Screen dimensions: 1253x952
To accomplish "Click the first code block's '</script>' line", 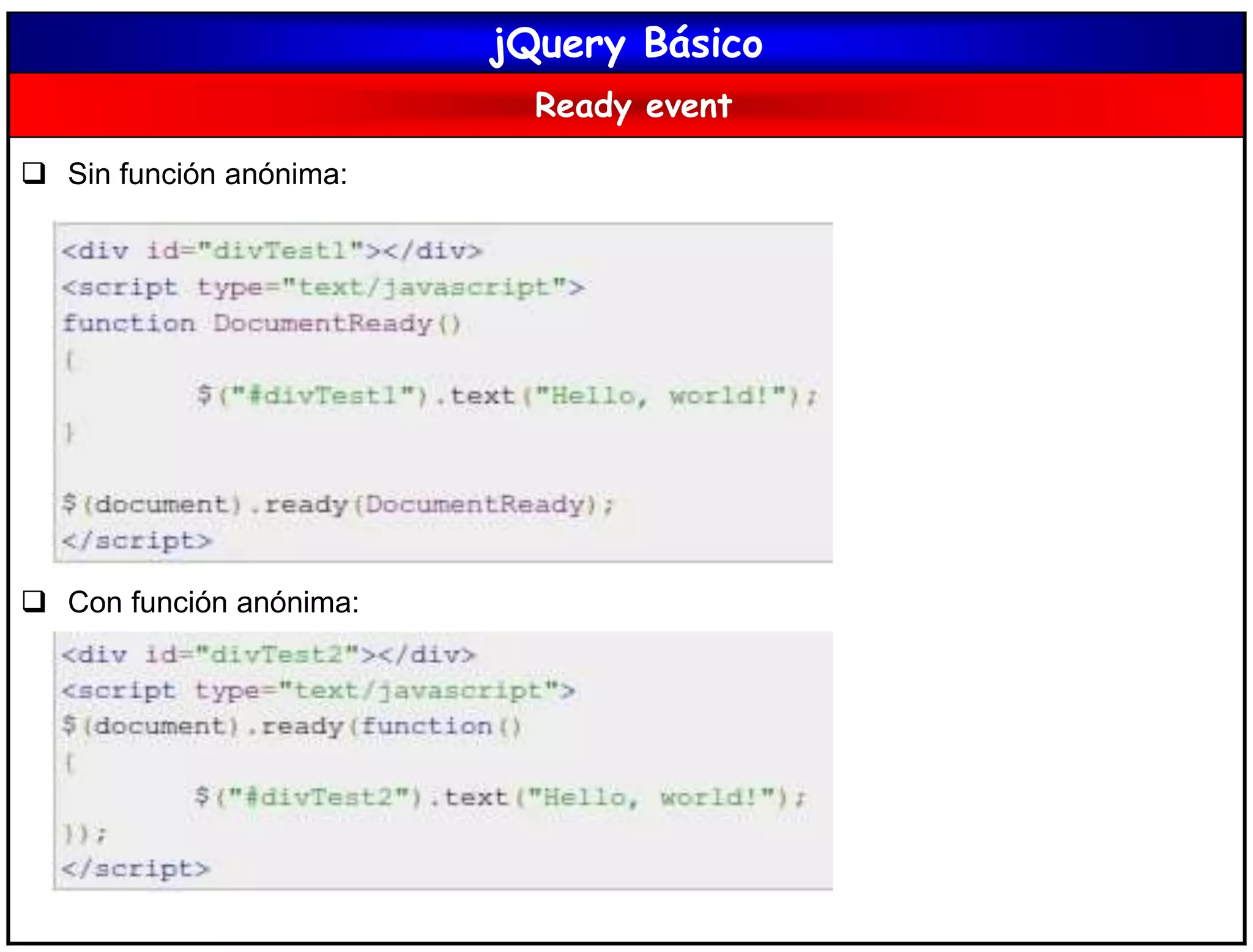I will (137, 541).
